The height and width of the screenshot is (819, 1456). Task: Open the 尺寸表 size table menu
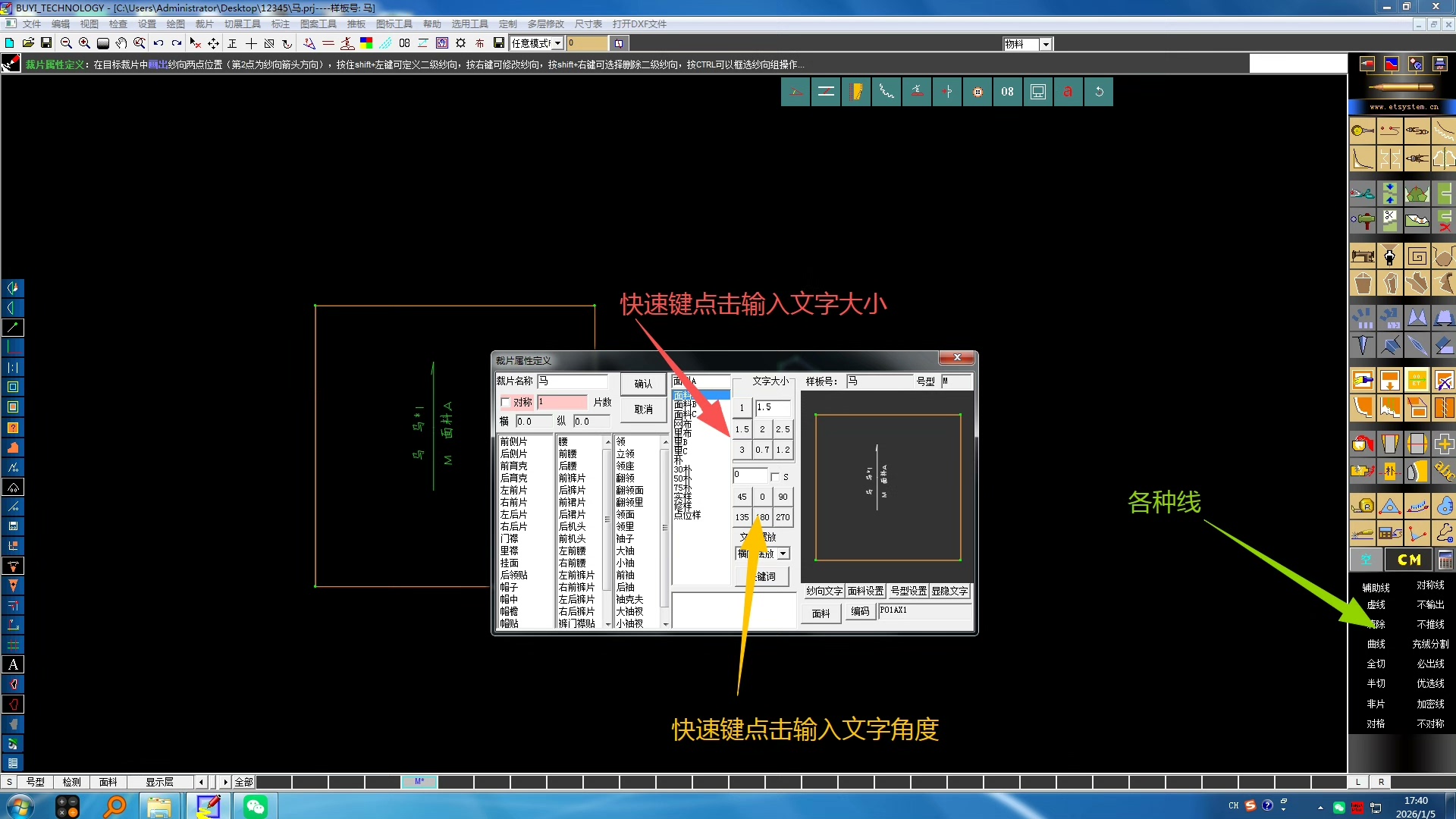[588, 24]
